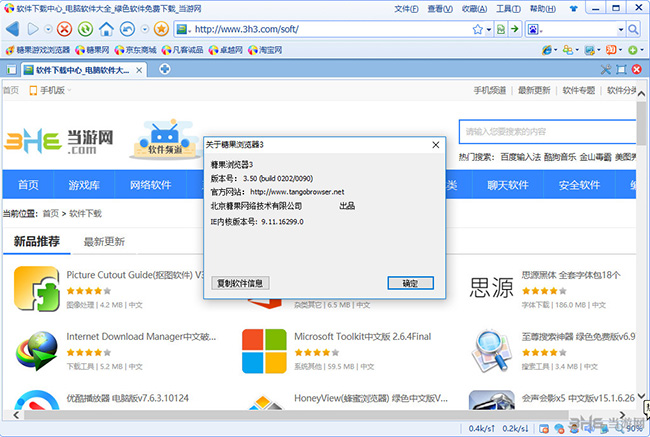The image size is (650, 437).
Task: Click 复制软件信息 button in dialog
Action: click(x=240, y=283)
